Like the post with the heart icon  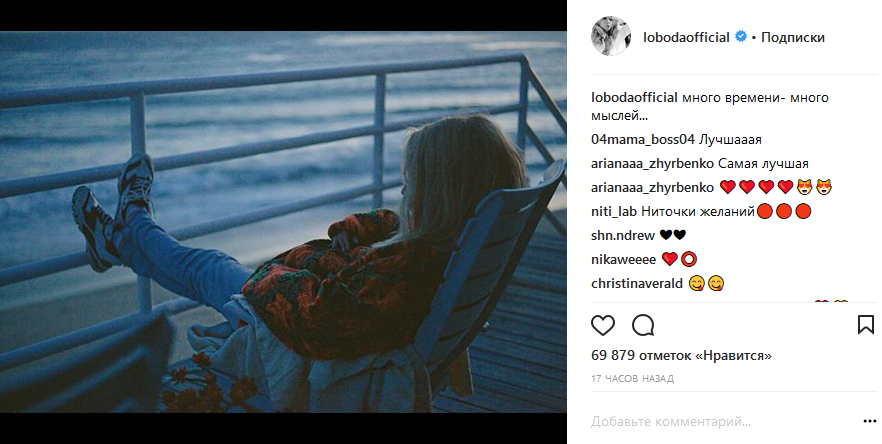tap(603, 325)
